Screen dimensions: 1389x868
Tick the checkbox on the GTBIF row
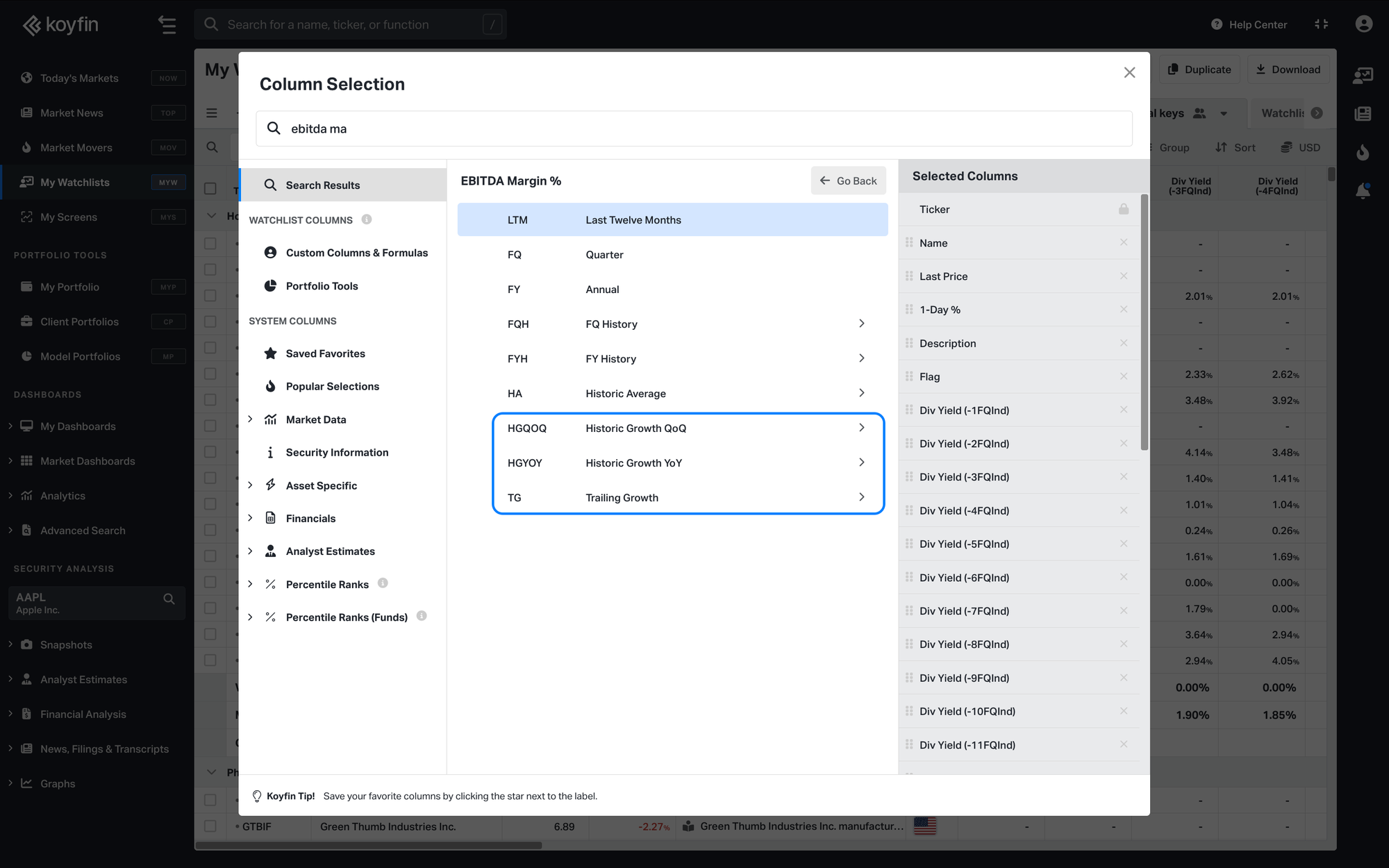click(210, 826)
